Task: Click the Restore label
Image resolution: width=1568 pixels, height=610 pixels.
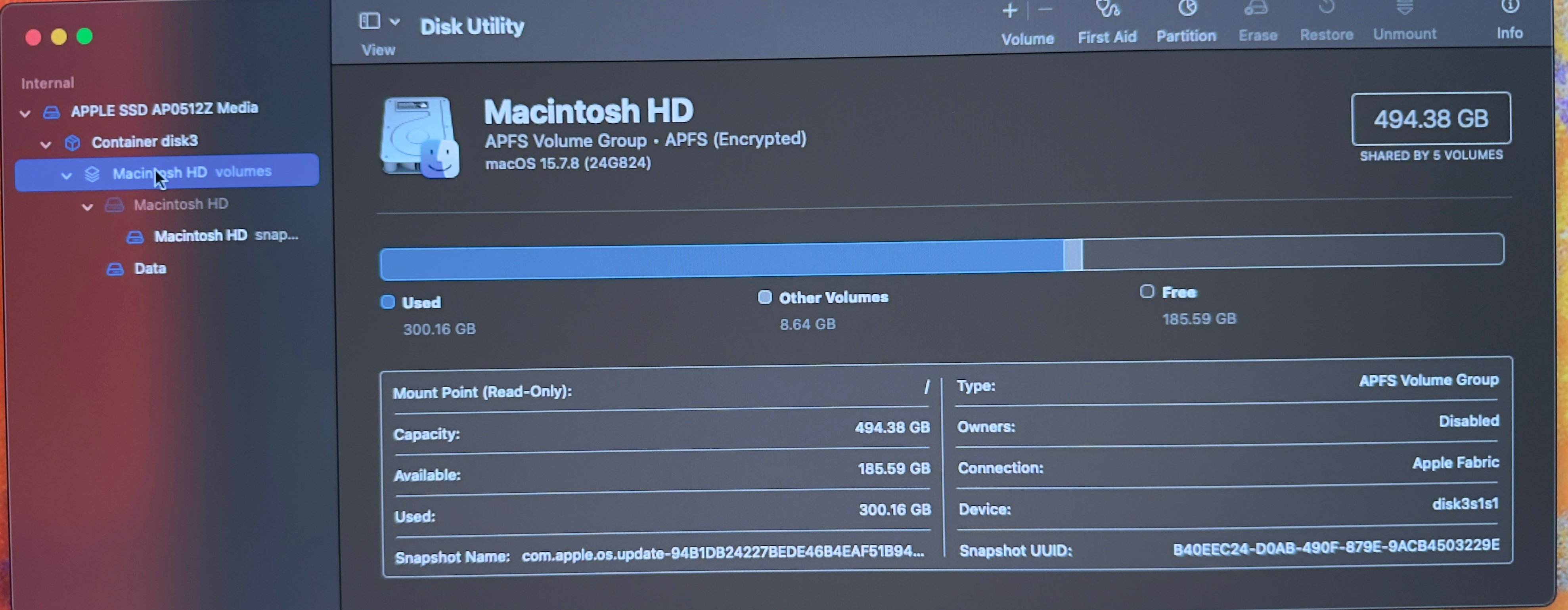Action: click(x=1326, y=35)
